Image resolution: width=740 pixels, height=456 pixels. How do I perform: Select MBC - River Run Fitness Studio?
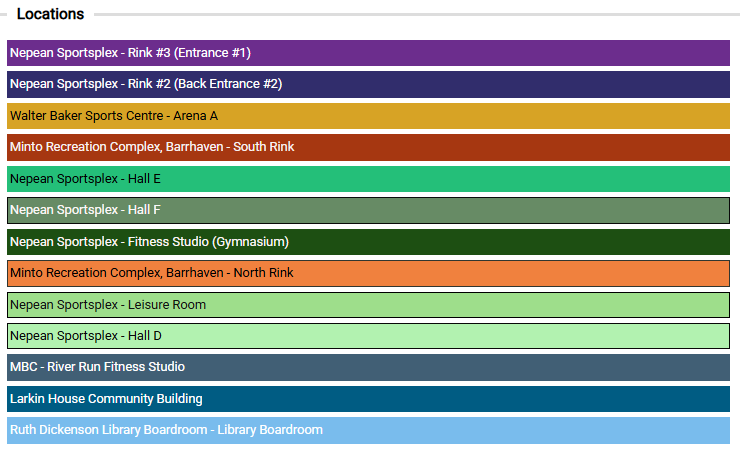[368, 367]
